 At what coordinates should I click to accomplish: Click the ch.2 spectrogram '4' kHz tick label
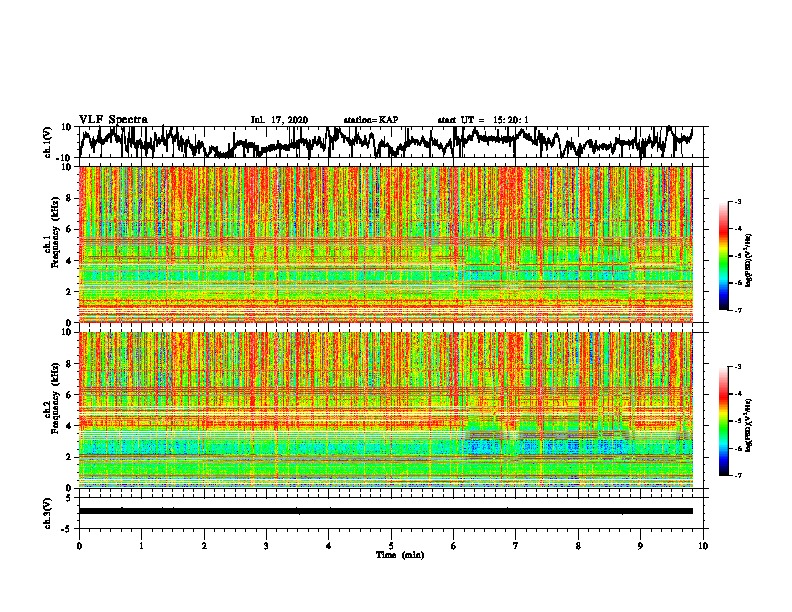pos(69,426)
